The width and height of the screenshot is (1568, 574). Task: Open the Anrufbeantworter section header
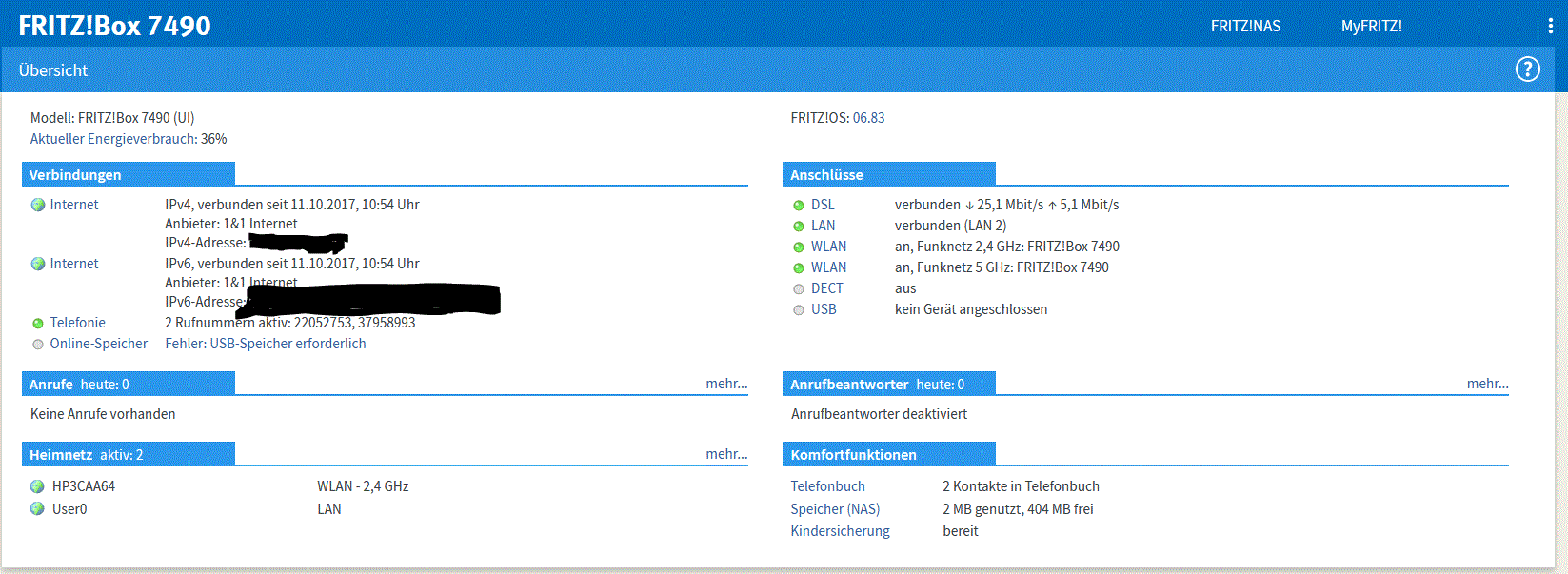tap(889, 384)
